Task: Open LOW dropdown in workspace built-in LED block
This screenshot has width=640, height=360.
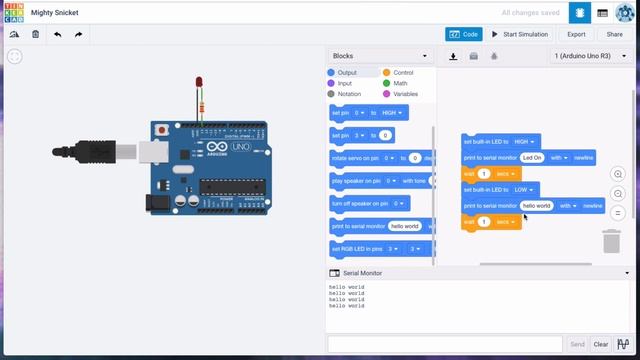Action: 524,190
